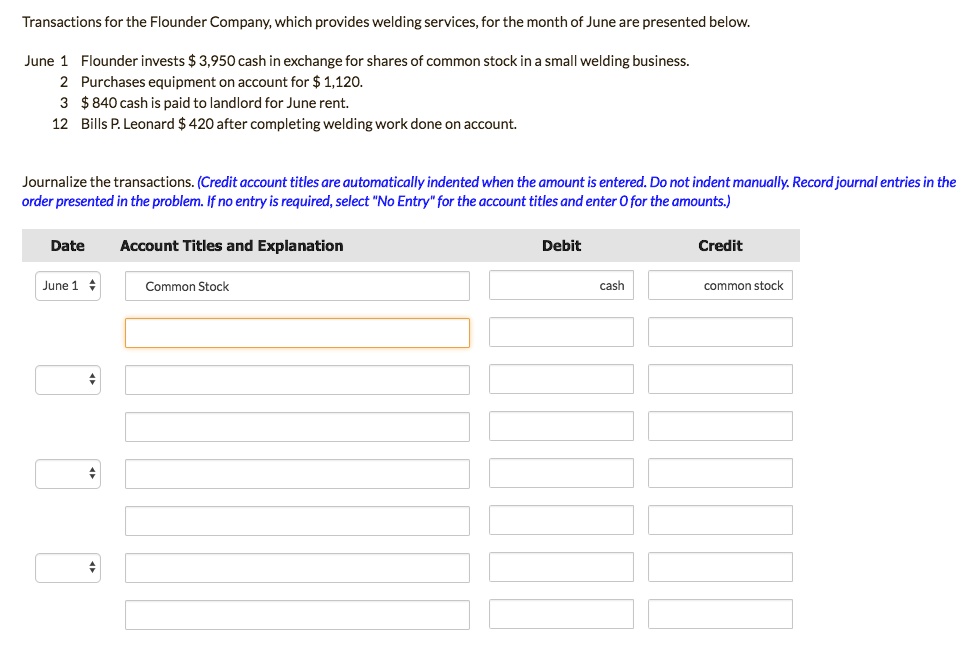The width and height of the screenshot is (979, 658).
Task: Click the account title field containing Common Stock
Action: pyautogui.click(x=297, y=286)
